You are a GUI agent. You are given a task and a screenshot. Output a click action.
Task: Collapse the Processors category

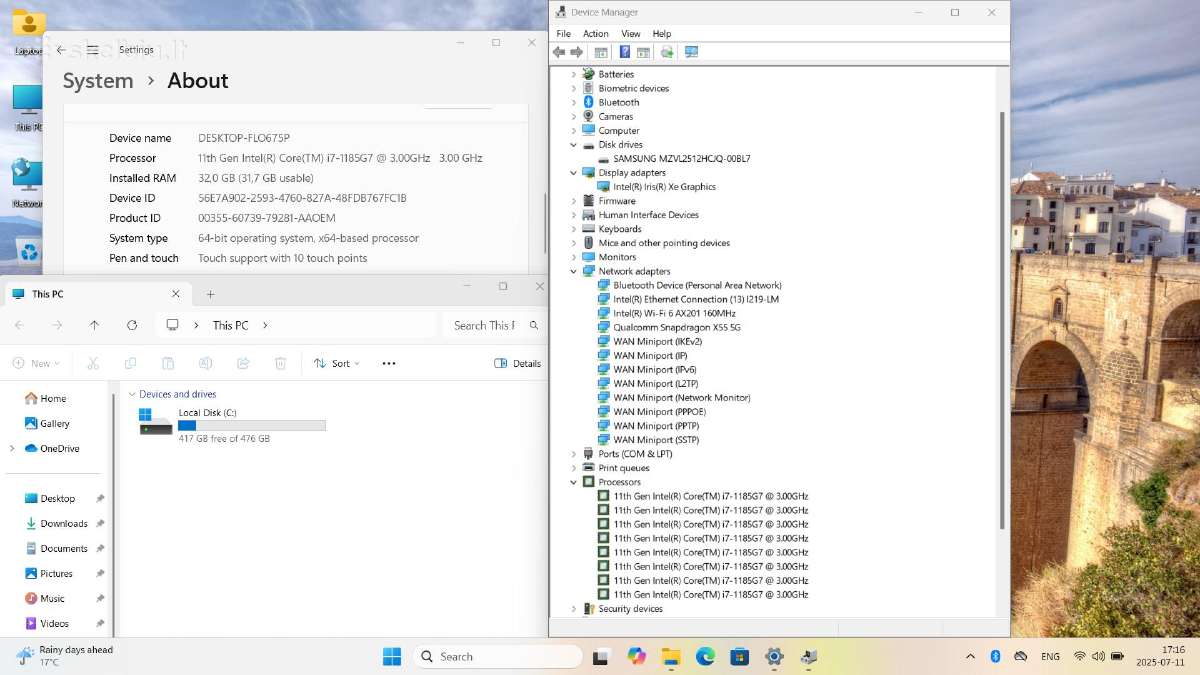click(x=574, y=482)
